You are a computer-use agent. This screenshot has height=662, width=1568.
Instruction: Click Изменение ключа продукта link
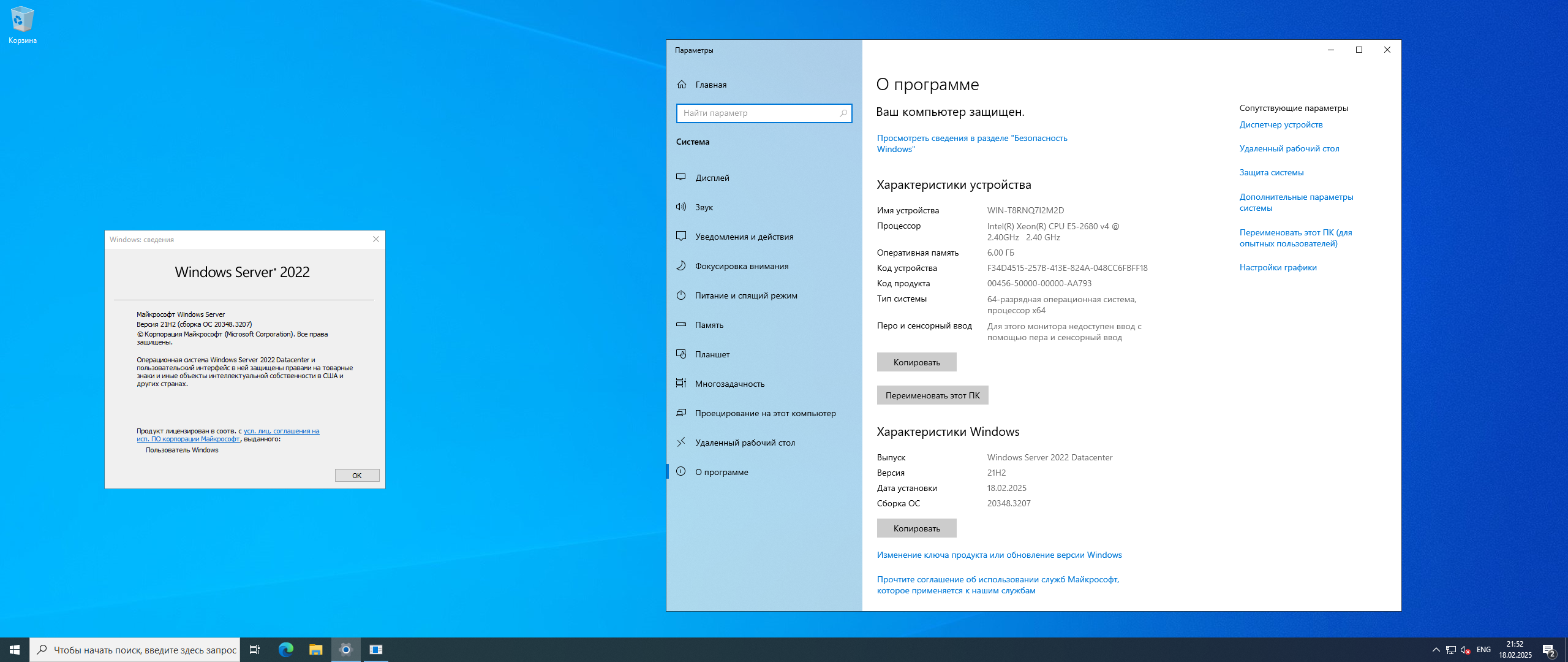(x=999, y=555)
